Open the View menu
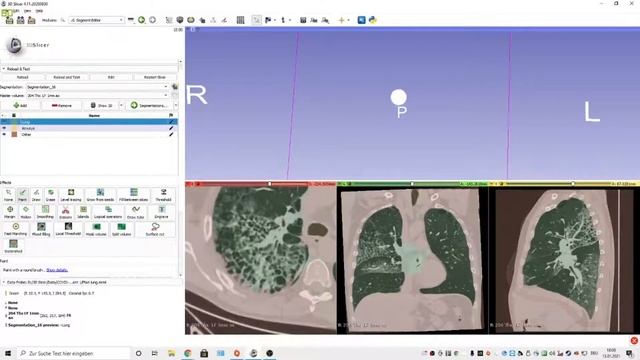640x360 pixels. tap(27, 11)
